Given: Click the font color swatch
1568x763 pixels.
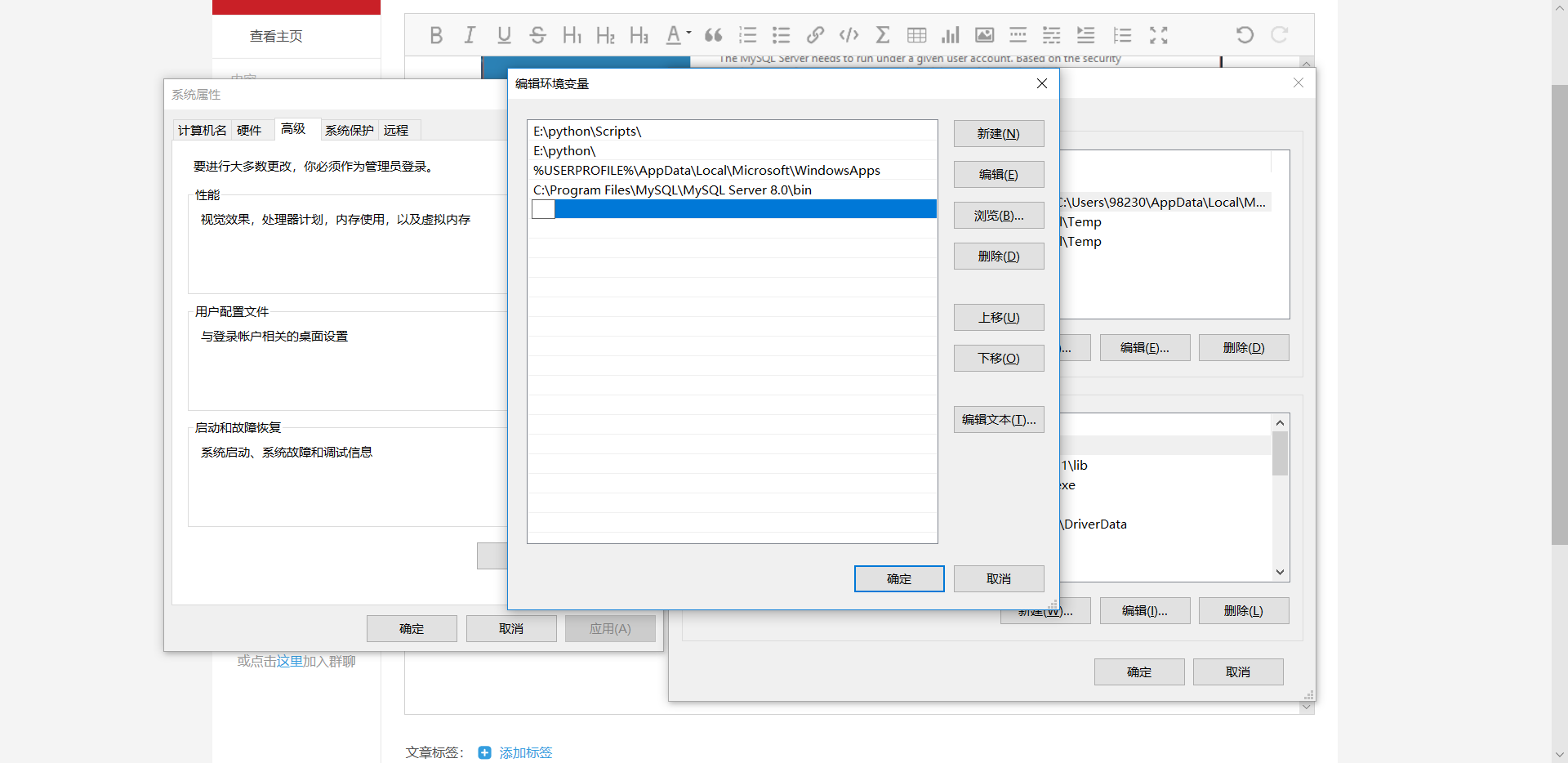Looking at the screenshot, I should [674, 34].
